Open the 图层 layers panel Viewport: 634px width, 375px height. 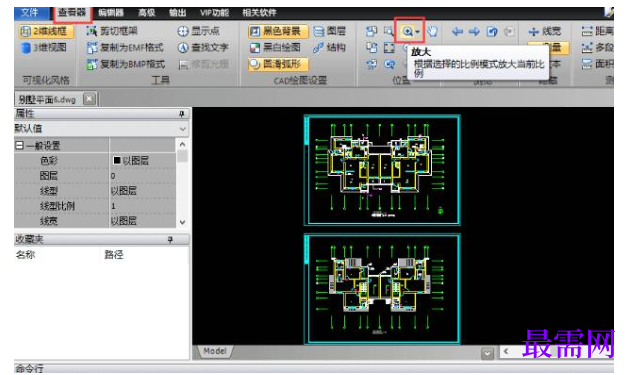[x=330, y=31]
